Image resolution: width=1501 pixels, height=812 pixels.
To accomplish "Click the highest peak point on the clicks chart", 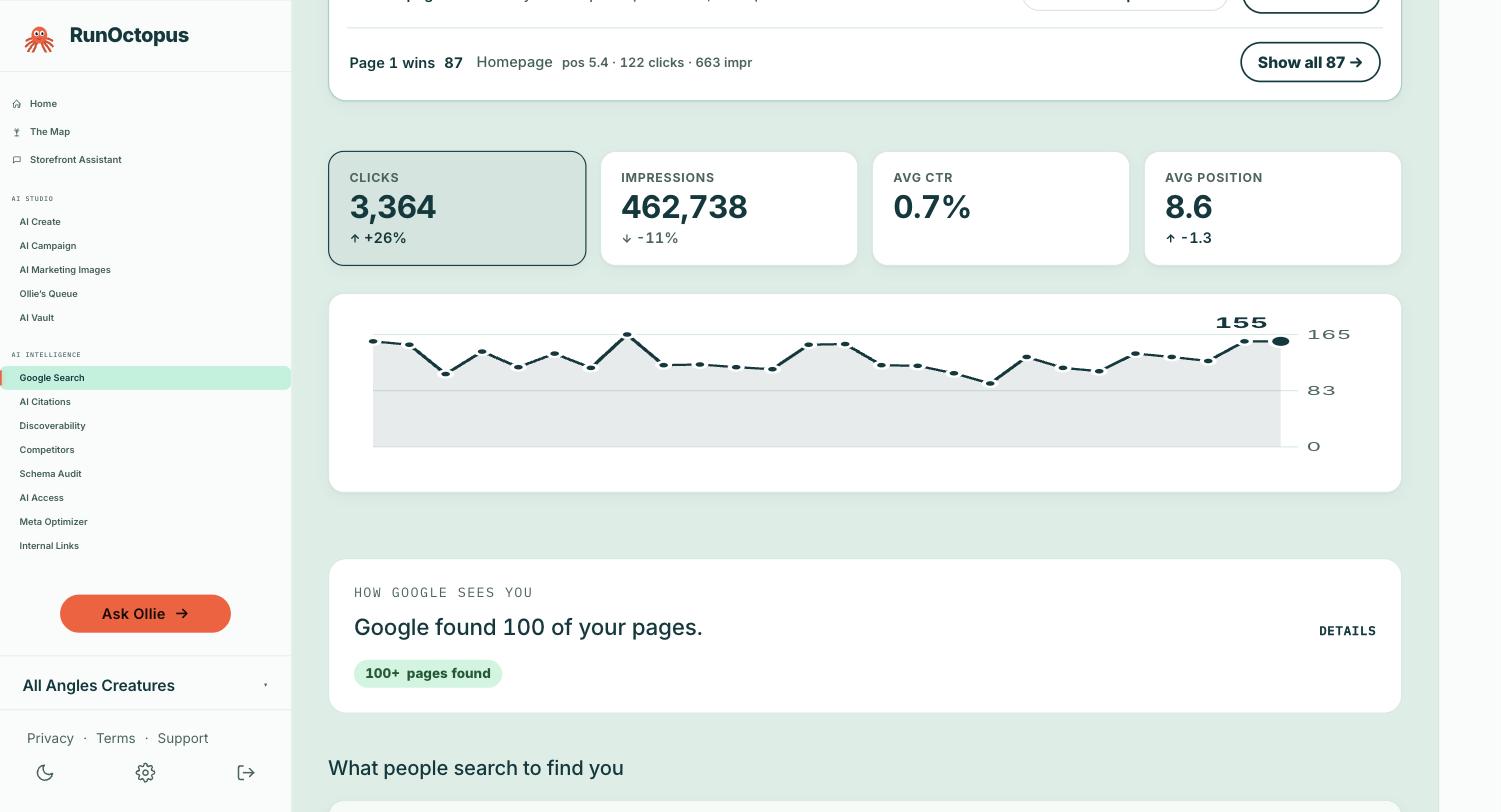I will (x=627, y=335).
